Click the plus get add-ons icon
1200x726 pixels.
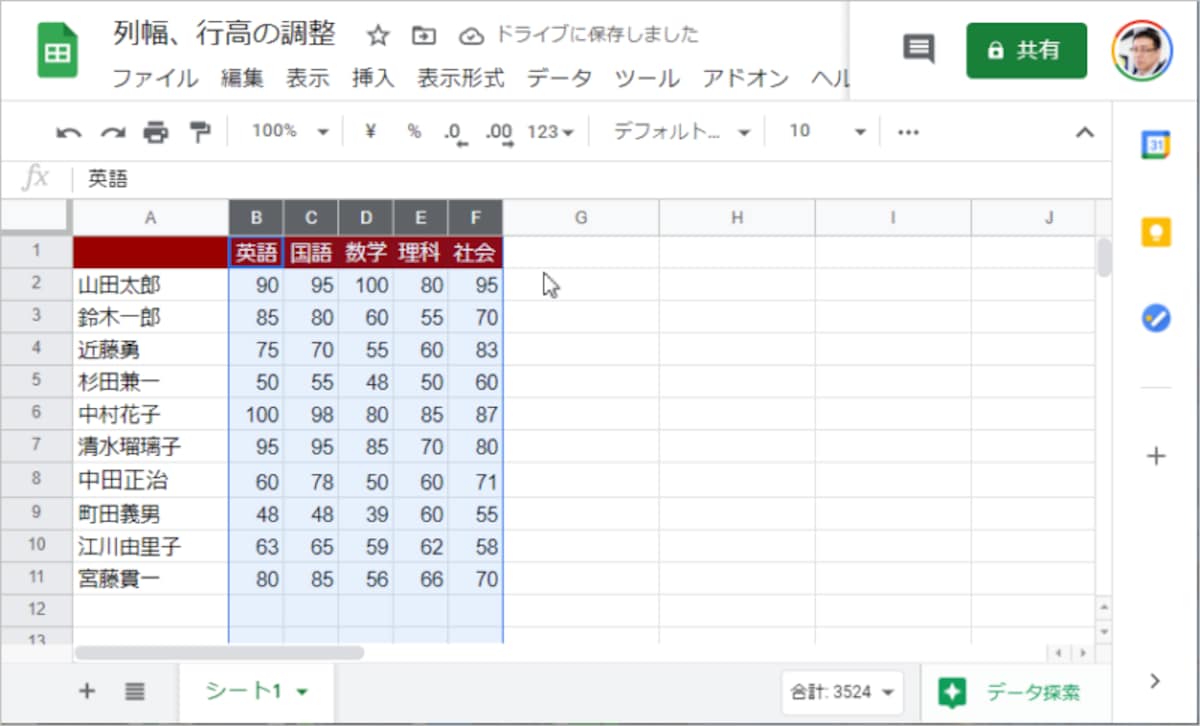click(1156, 457)
